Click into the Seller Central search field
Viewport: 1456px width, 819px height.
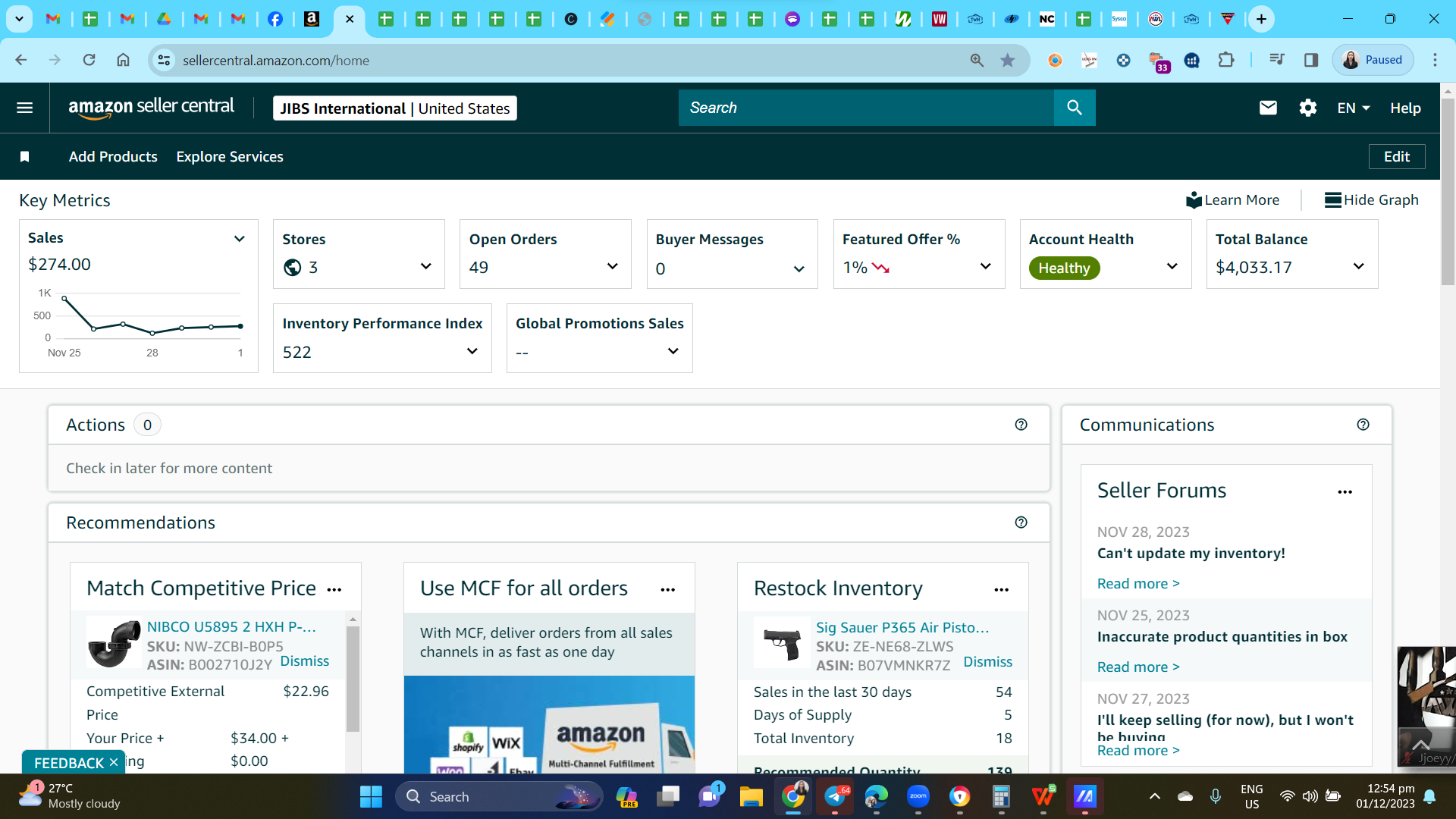[866, 108]
